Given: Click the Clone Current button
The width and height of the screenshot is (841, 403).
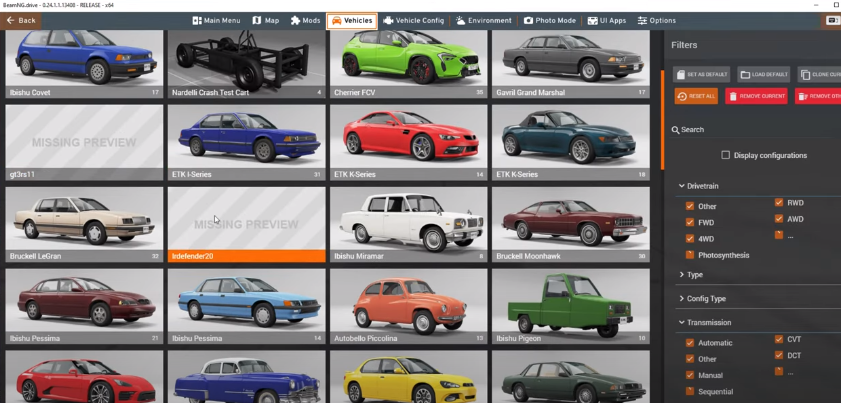Looking at the screenshot, I should [819, 74].
